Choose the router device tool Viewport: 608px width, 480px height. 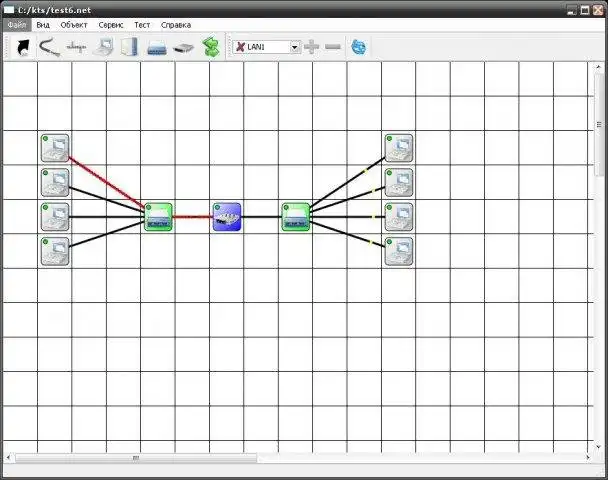[183, 48]
